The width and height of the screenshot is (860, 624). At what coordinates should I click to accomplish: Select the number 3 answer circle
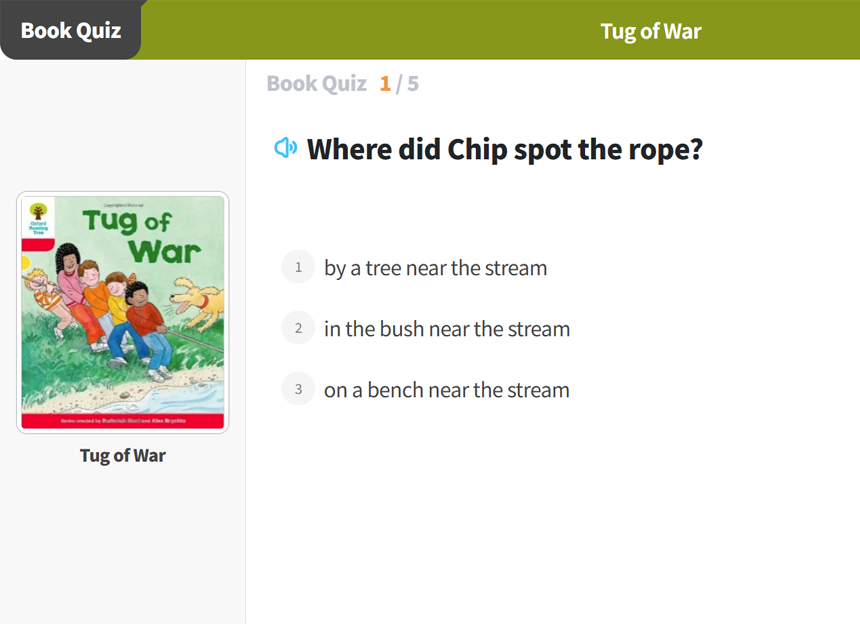point(298,389)
